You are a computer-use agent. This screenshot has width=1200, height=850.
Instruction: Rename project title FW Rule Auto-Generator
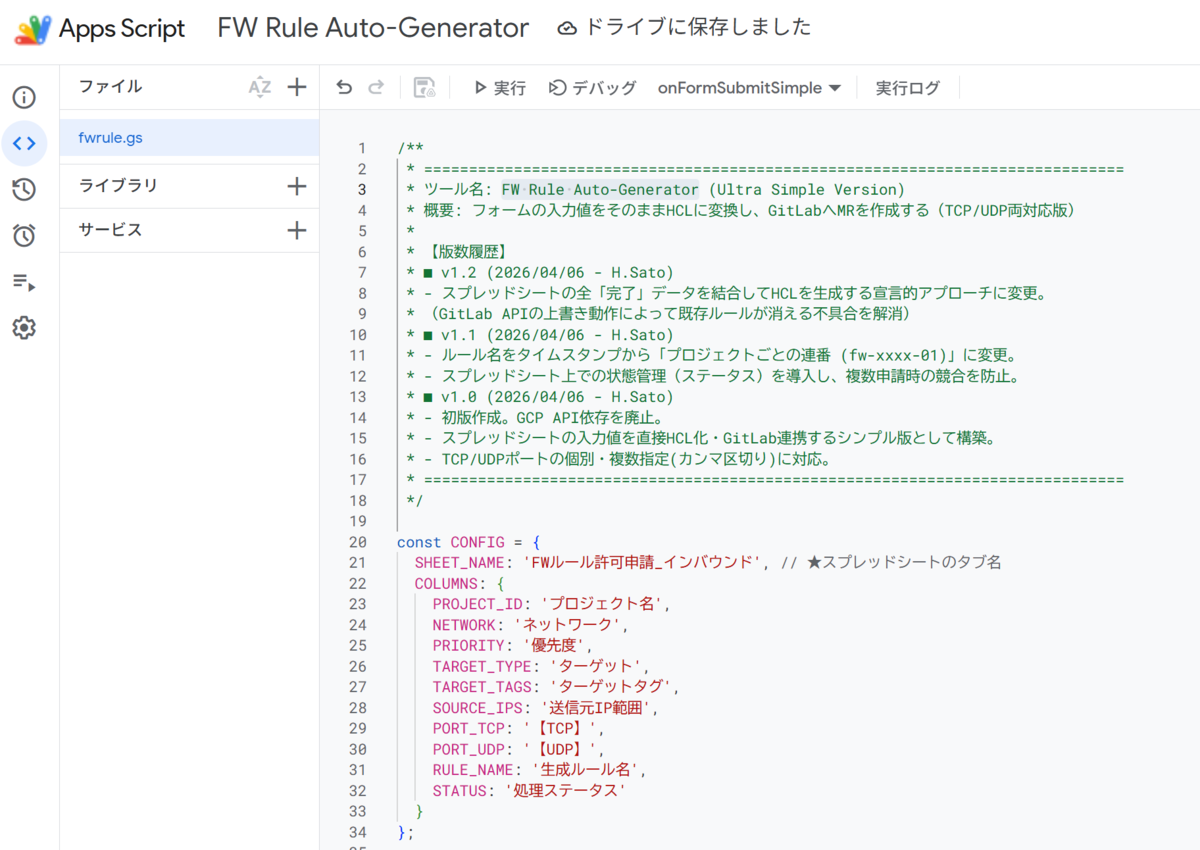coord(373,28)
